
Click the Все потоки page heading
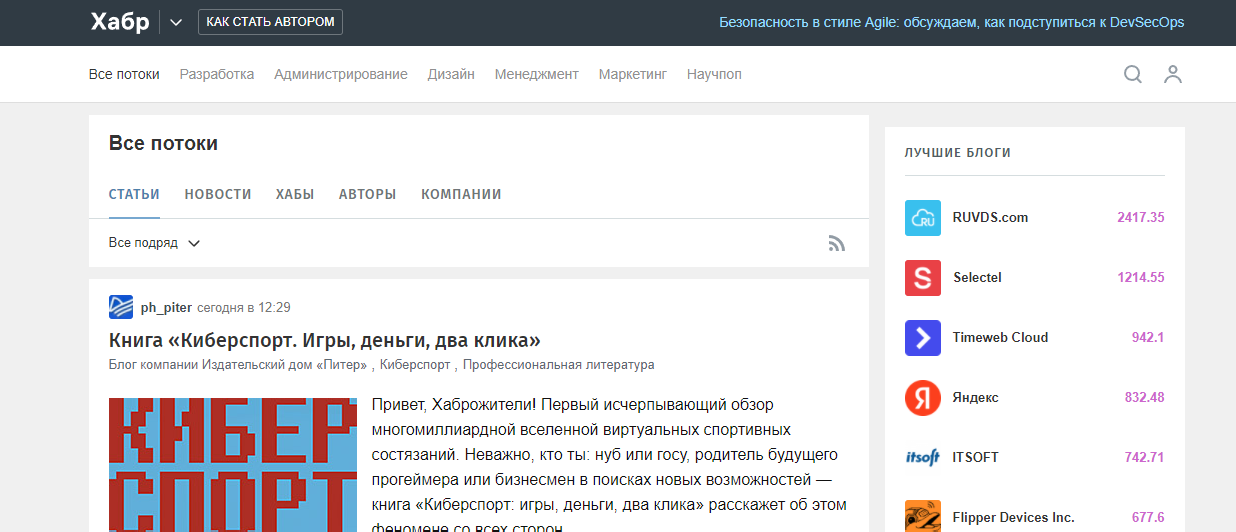pos(163,143)
